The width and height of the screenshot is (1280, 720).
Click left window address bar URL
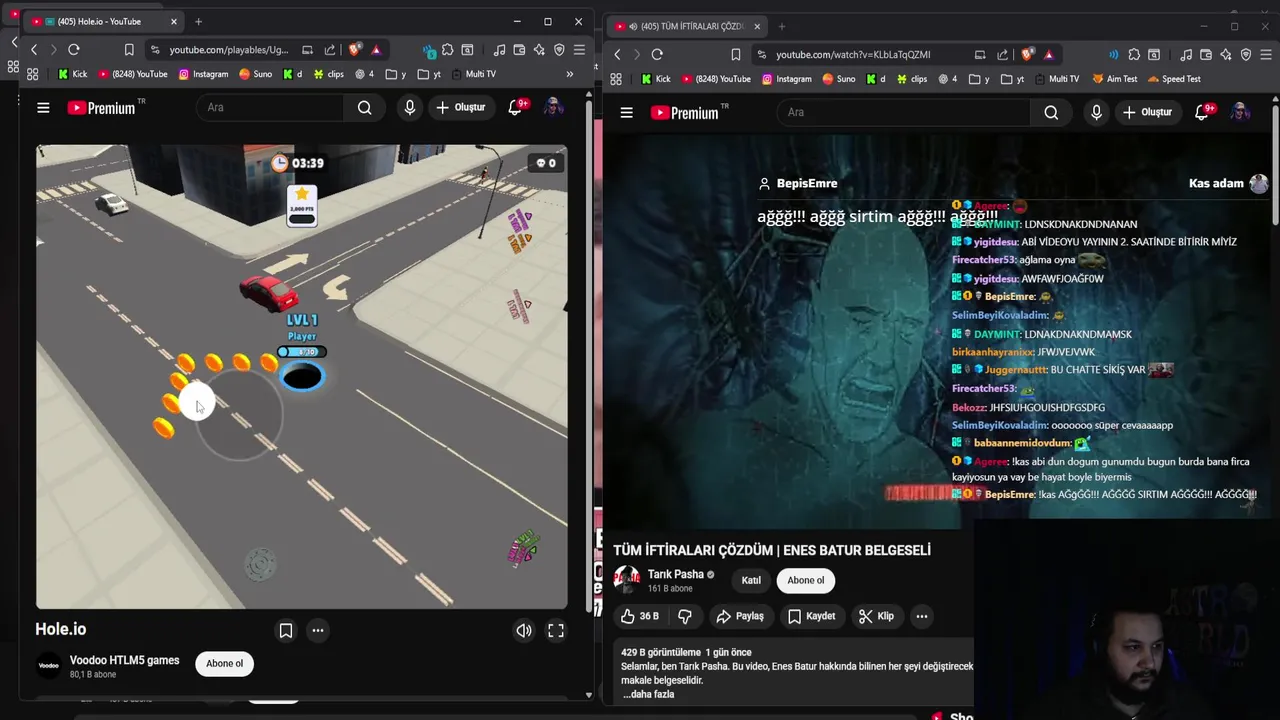[x=228, y=49]
